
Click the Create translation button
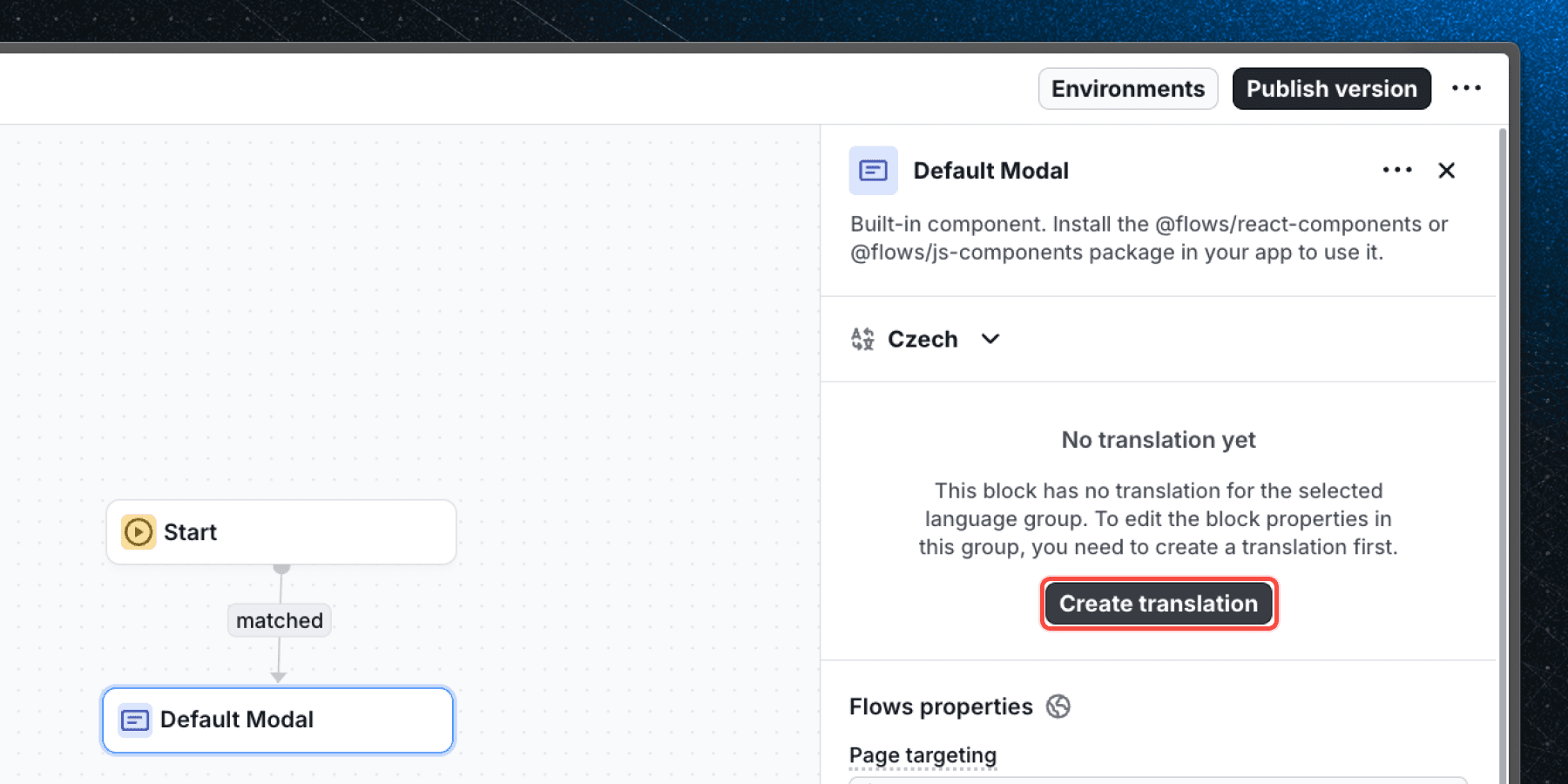(1159, 604)
